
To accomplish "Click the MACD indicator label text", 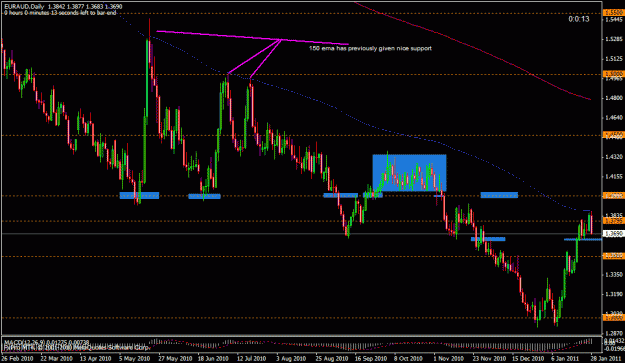I will [46, 342].
